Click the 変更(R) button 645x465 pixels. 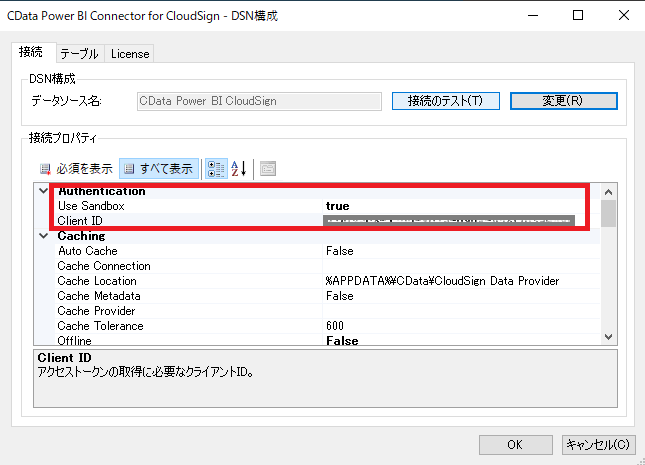[x=564, y=101]
